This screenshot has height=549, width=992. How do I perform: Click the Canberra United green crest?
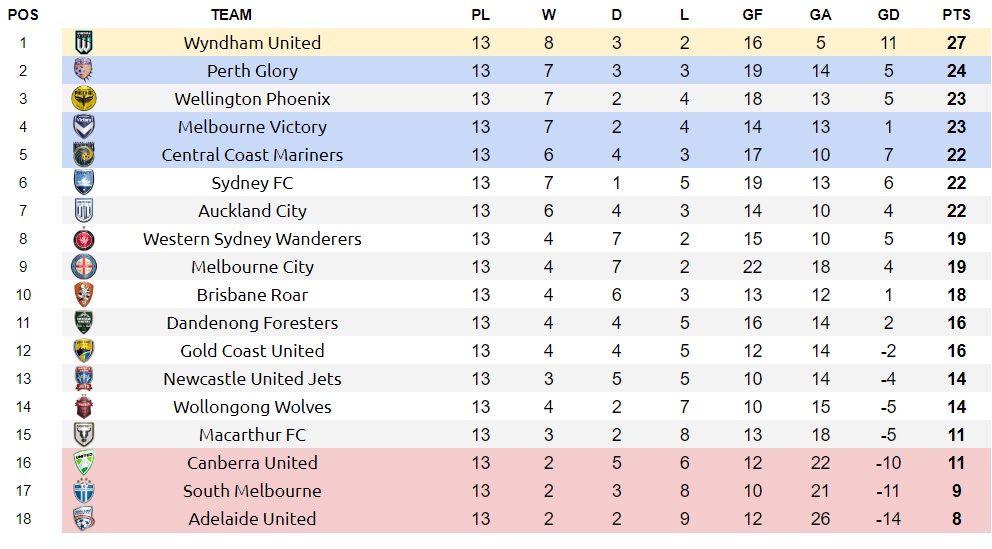[x=84, y=462]
